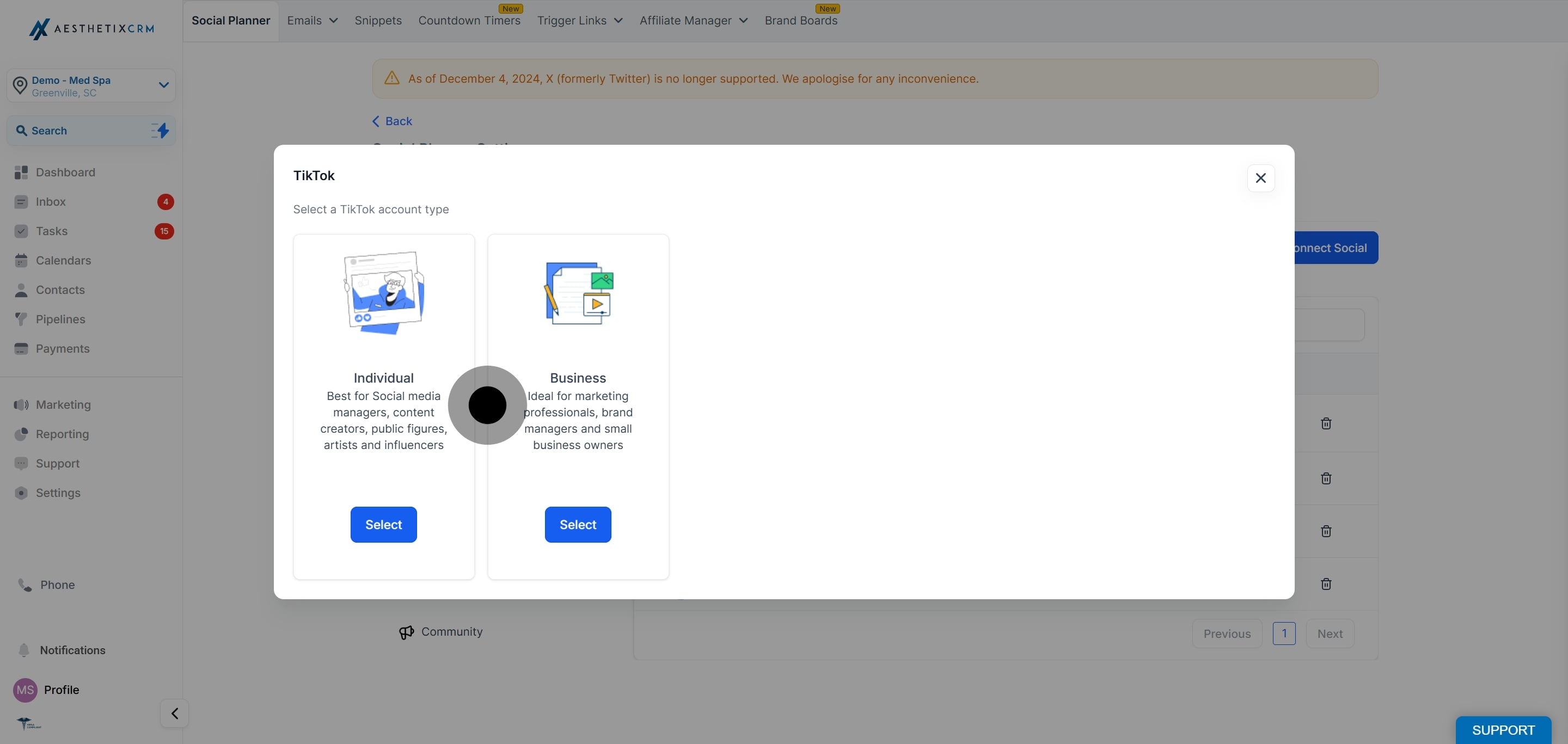Open the Settings gear icon

coord(21,493)
